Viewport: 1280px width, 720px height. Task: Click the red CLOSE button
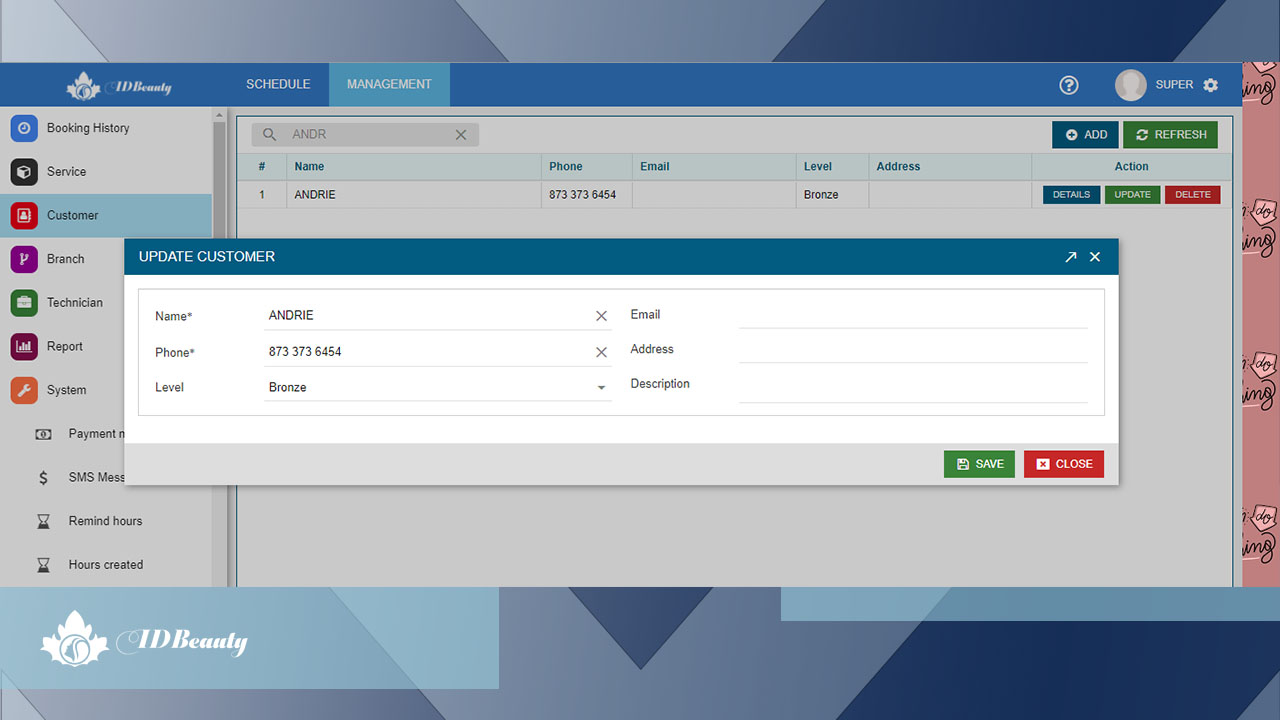click(1064, 464)
